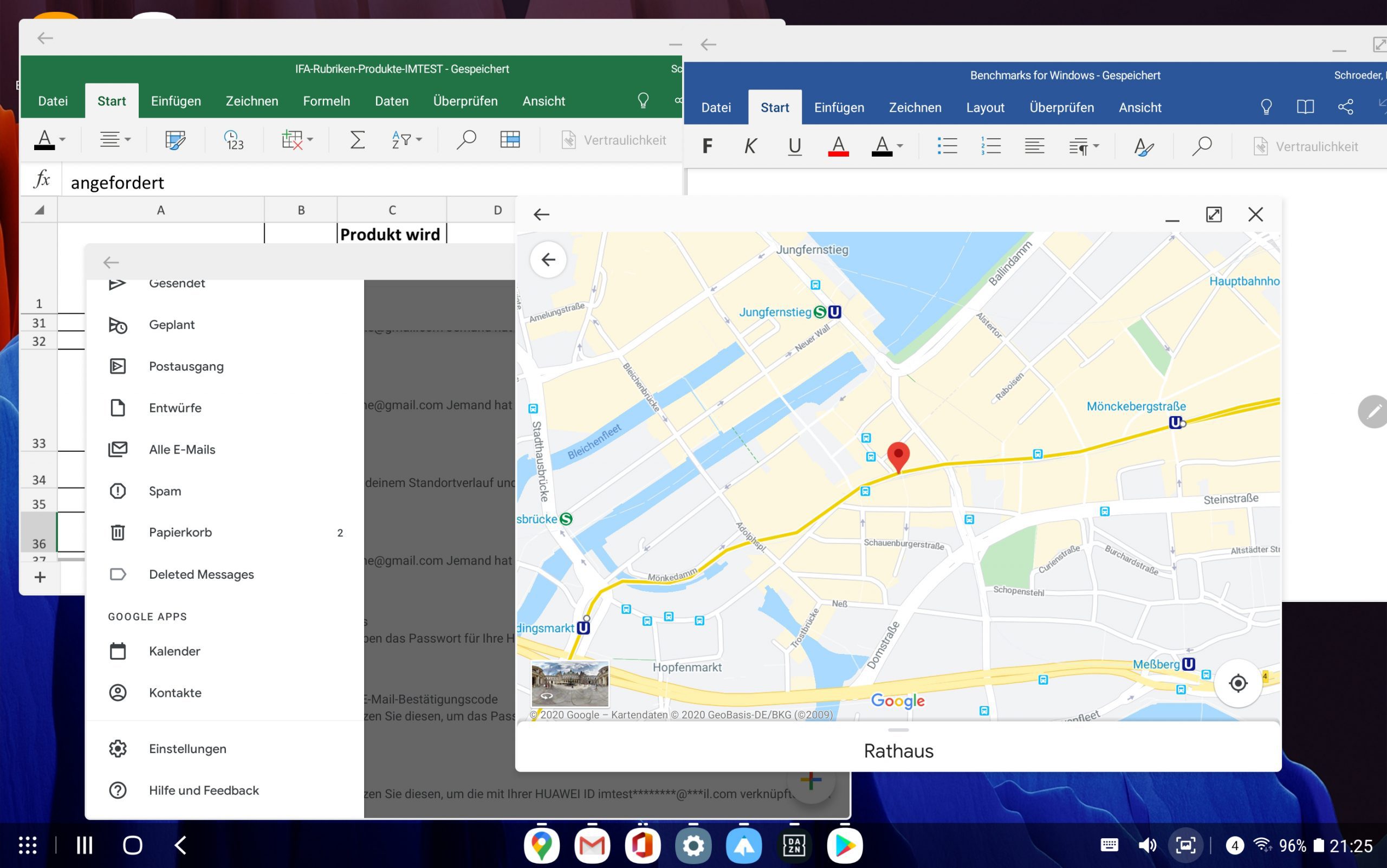1387x868 pixels.
Task: Open the apps grid launcher
Action: pyautogui.click(x=28, y=845)
